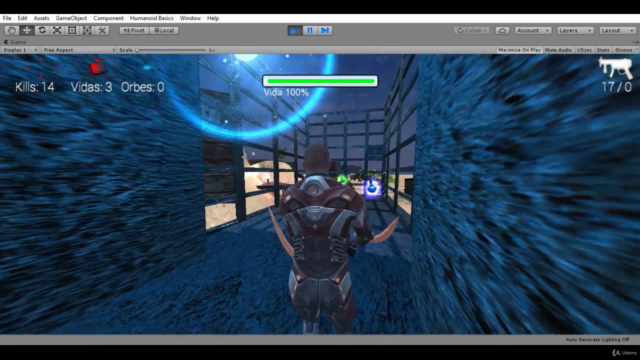Screen dimensions: 640x360
Task: Click the Auto Generate Lighting Off status
Action: [597, 340]
